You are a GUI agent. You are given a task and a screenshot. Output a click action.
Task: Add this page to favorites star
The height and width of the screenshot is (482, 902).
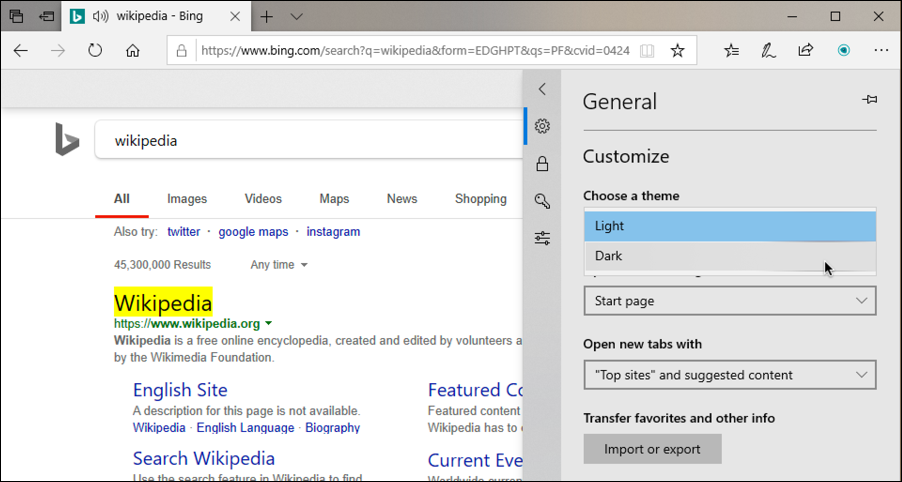pyautogui.click(x=677, y=51)
